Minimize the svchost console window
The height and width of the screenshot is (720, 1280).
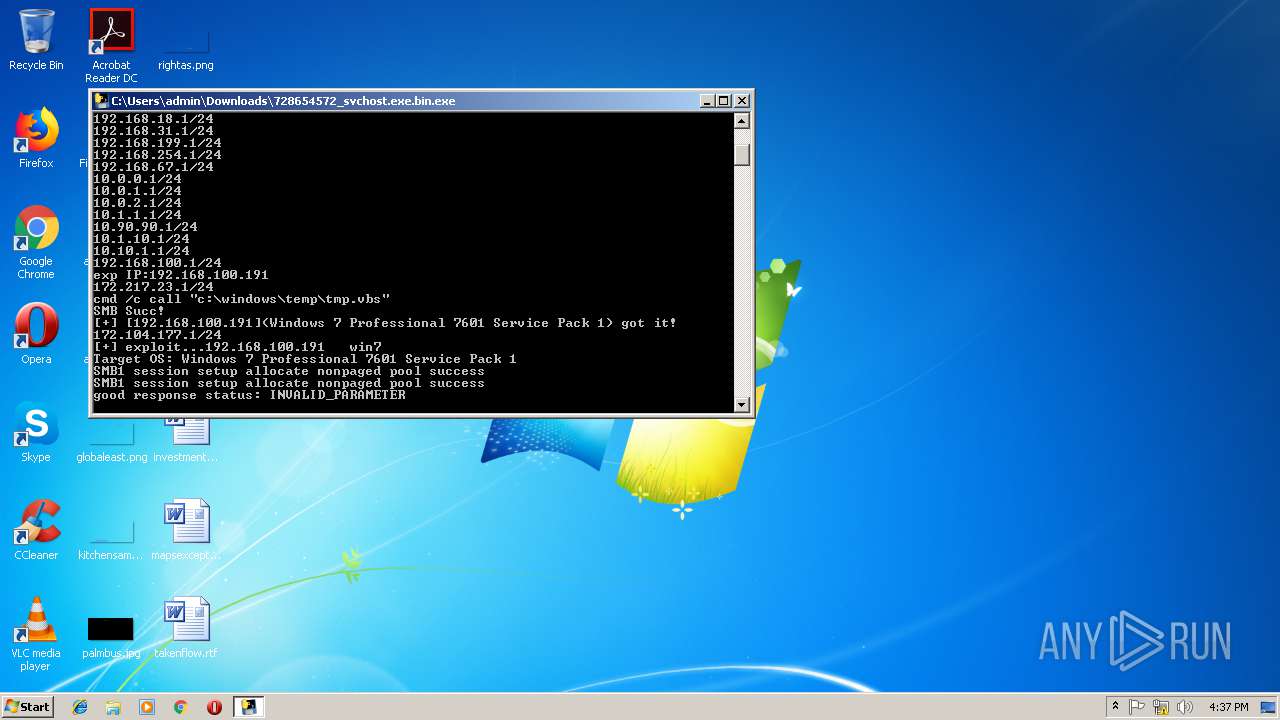(707, 101)
